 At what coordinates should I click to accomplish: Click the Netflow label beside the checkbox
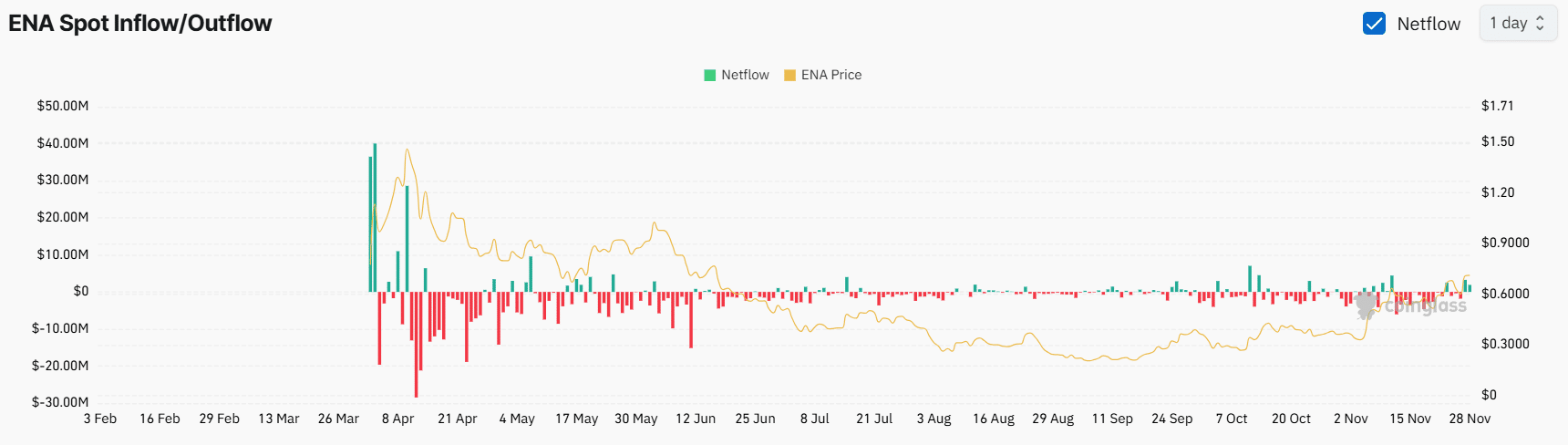pyautogui.click(x=1429, y=24)
